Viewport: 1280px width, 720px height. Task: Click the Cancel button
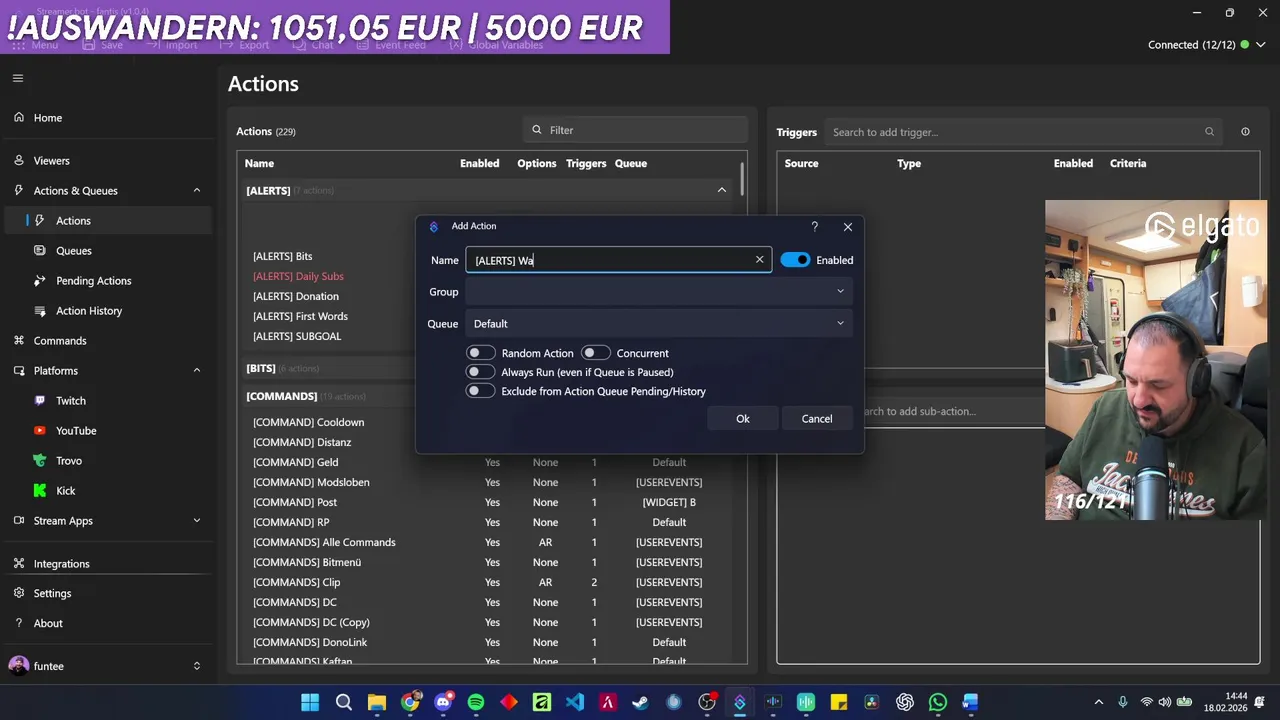click(817, 419)
